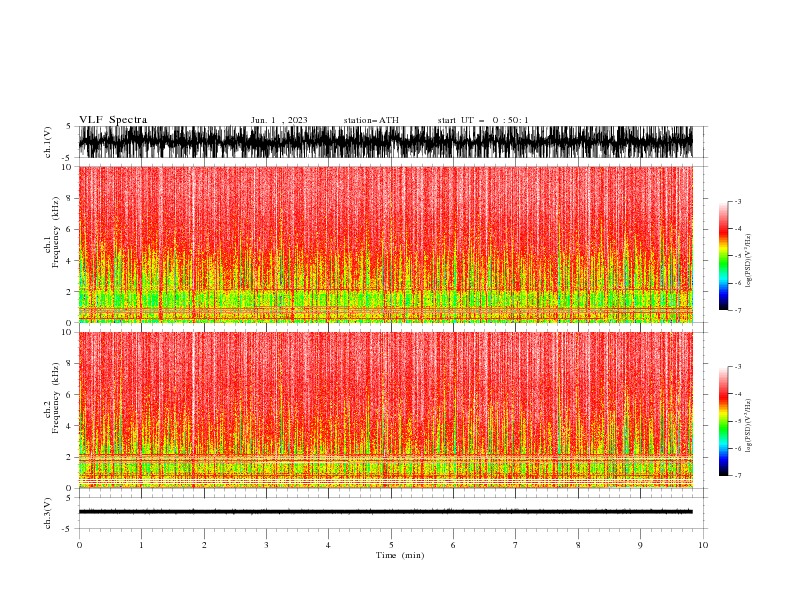The image size is (792, 612).
Task: Click the 'VLF Spectra' title text
Action: tap(113, 120)
